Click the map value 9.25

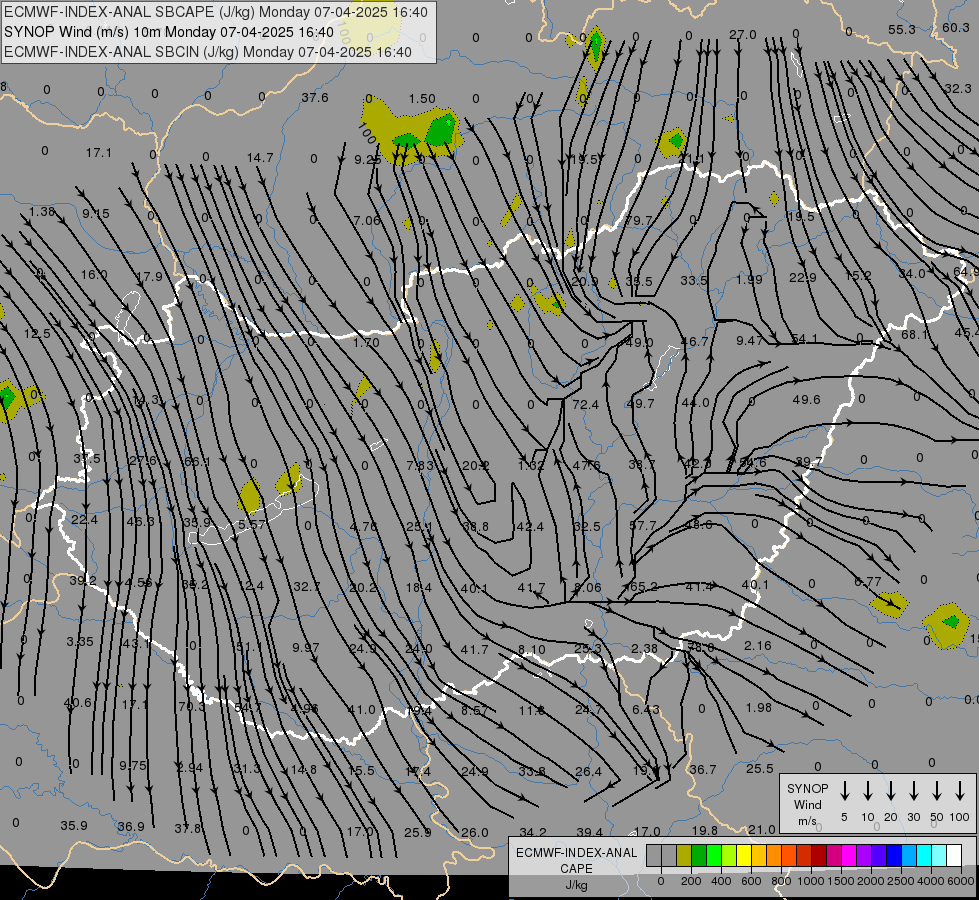click(x=367, y=160)
